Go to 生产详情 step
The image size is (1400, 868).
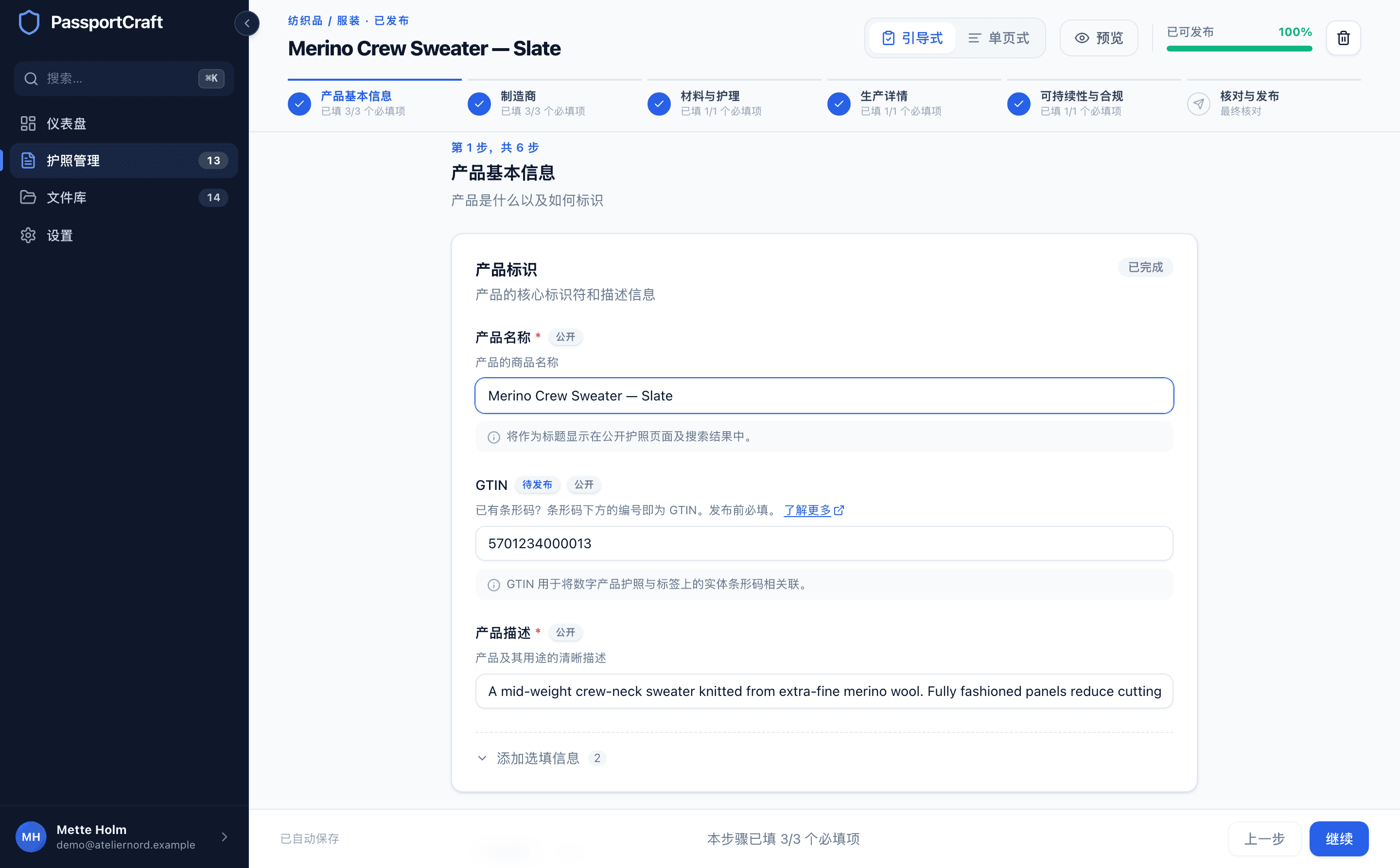(913, 104)
